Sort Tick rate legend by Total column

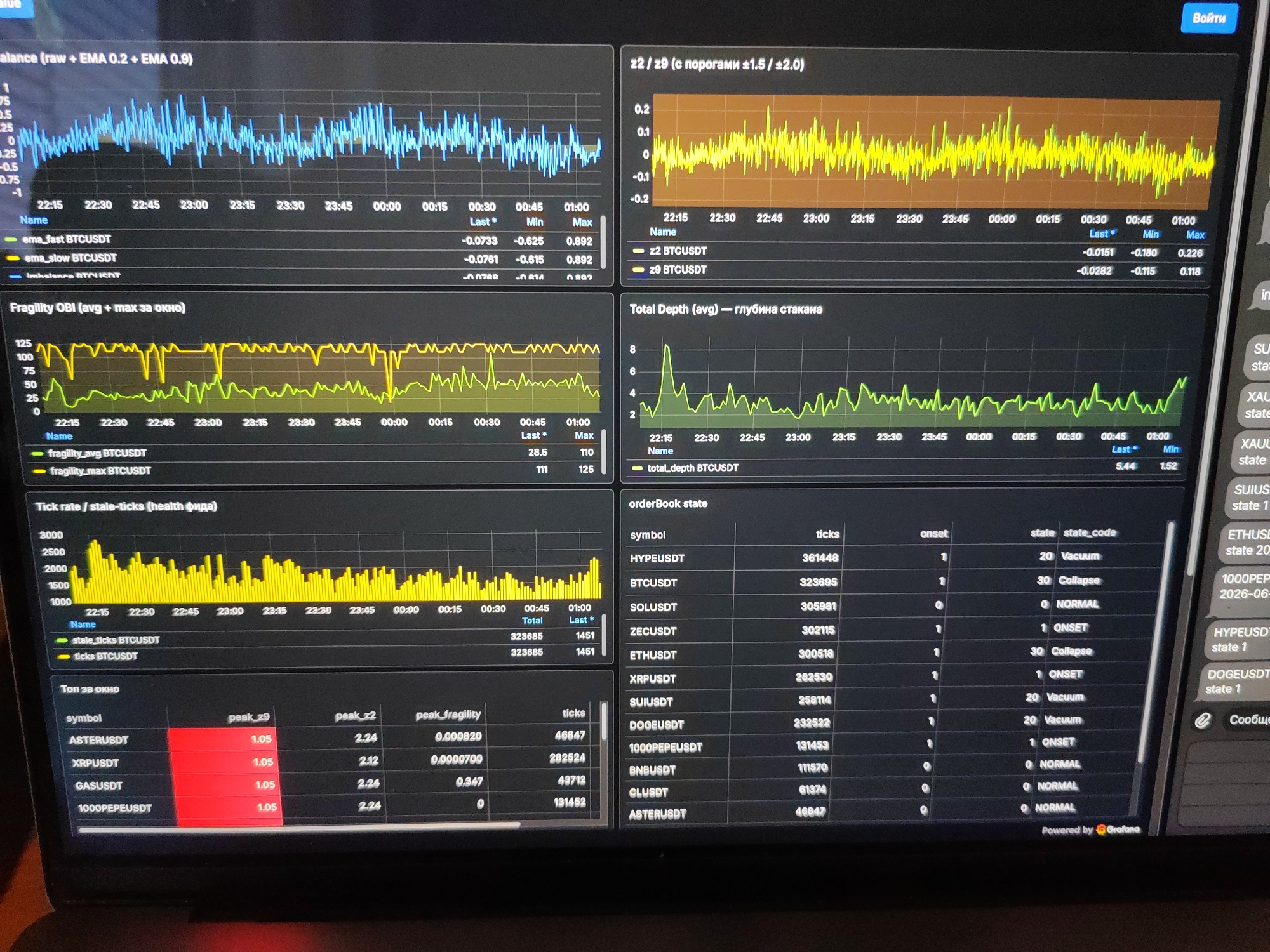pos(532,621)
